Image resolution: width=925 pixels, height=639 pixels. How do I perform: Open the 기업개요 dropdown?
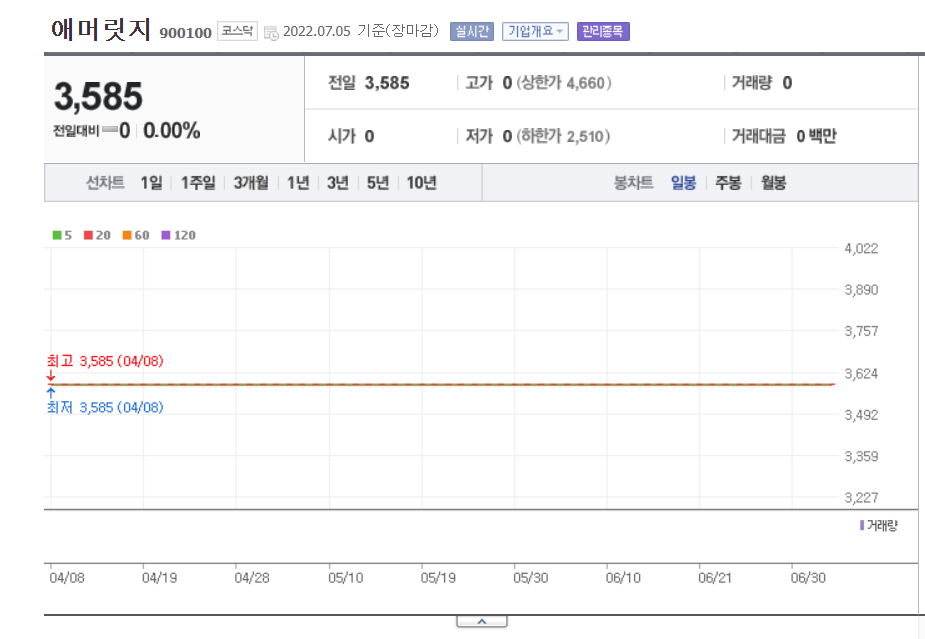[x=535, y=31]
